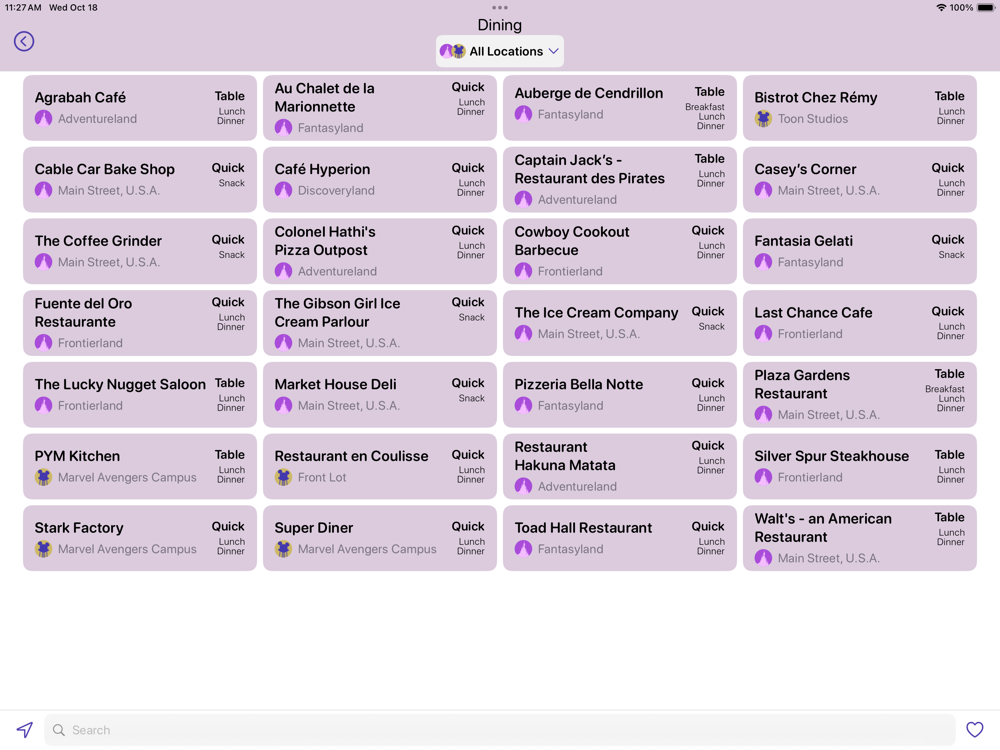Click the castle icon under Casey's Corner
Screen dimensions: 1000x750
tap(763, 190)
